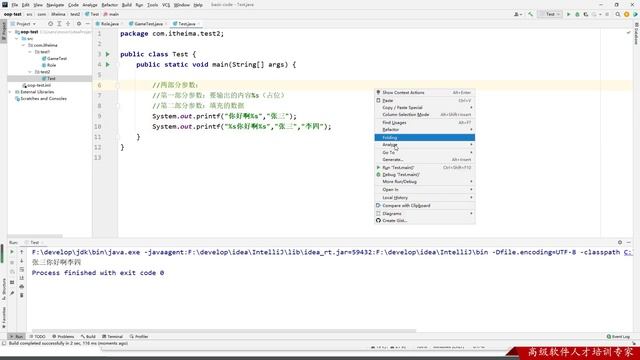
Task: Open the Navigate menu
Action: 55,5
